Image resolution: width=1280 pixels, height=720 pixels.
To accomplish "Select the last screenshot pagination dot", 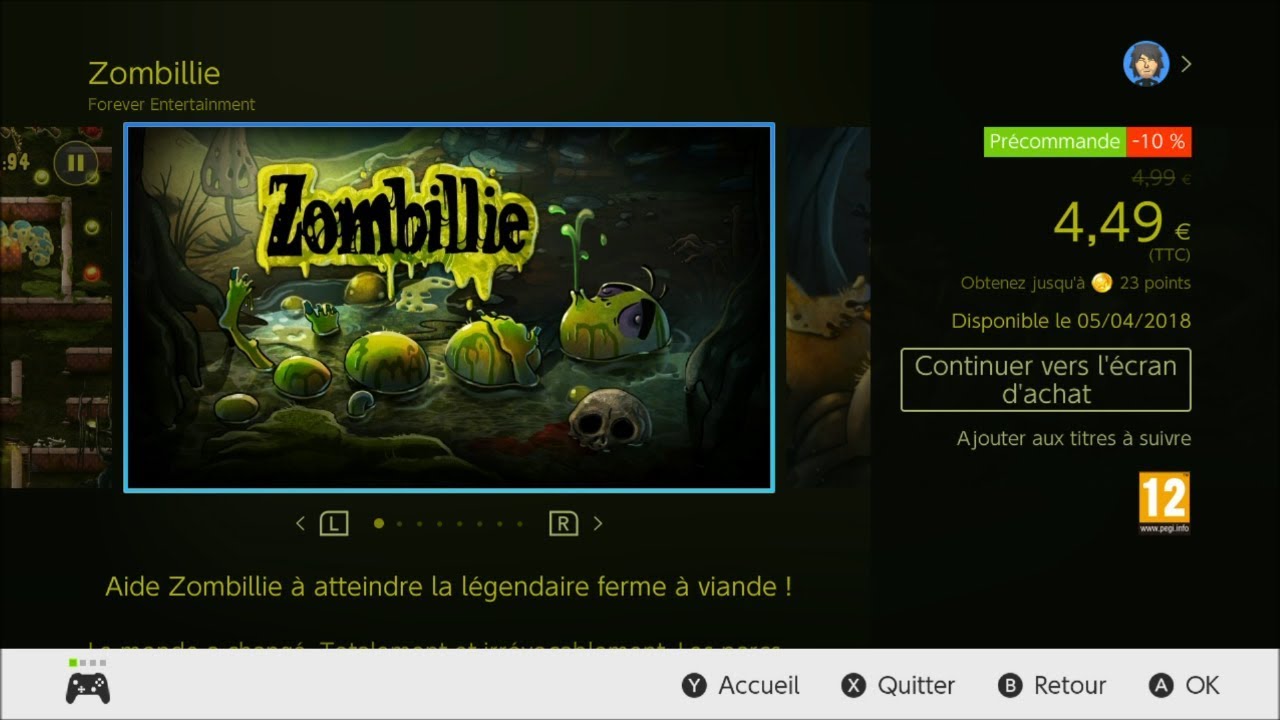I will pyautogui.click(x=519, y=523).
